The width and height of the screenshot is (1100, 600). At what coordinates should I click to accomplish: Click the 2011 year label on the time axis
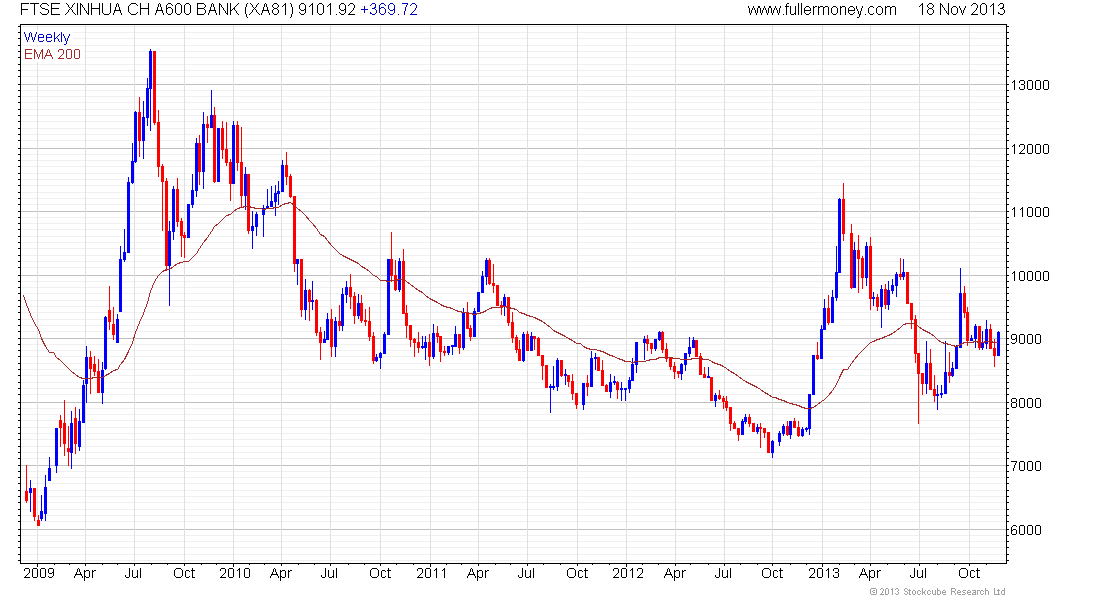[x=431, y=573]
